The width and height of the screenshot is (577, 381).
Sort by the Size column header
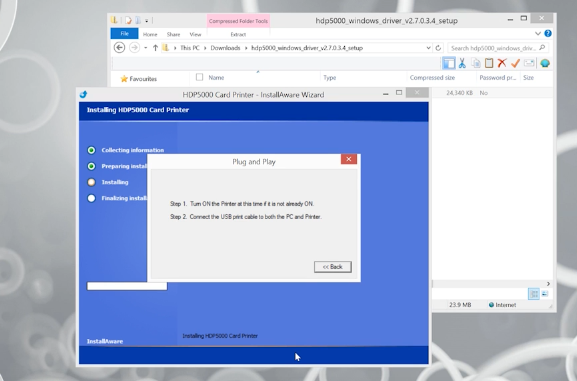pos(528,77)
